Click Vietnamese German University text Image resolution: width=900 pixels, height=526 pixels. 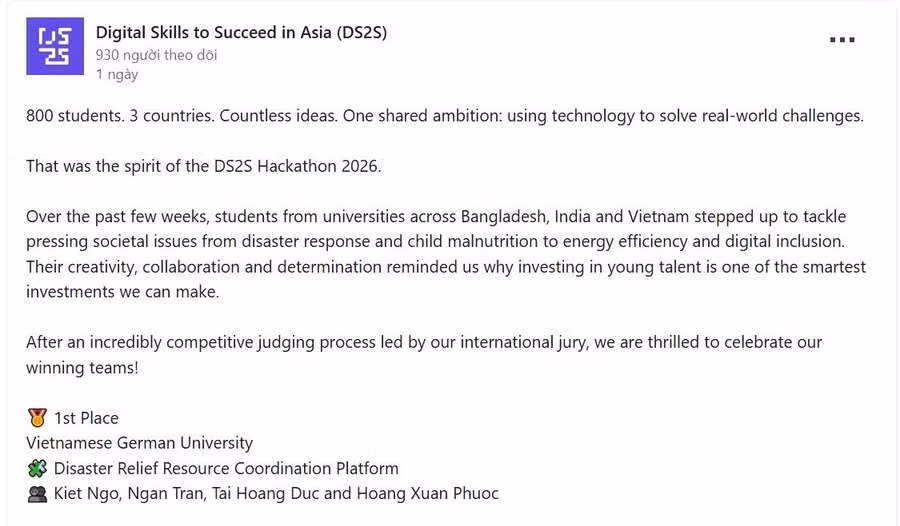pos(139,443)
